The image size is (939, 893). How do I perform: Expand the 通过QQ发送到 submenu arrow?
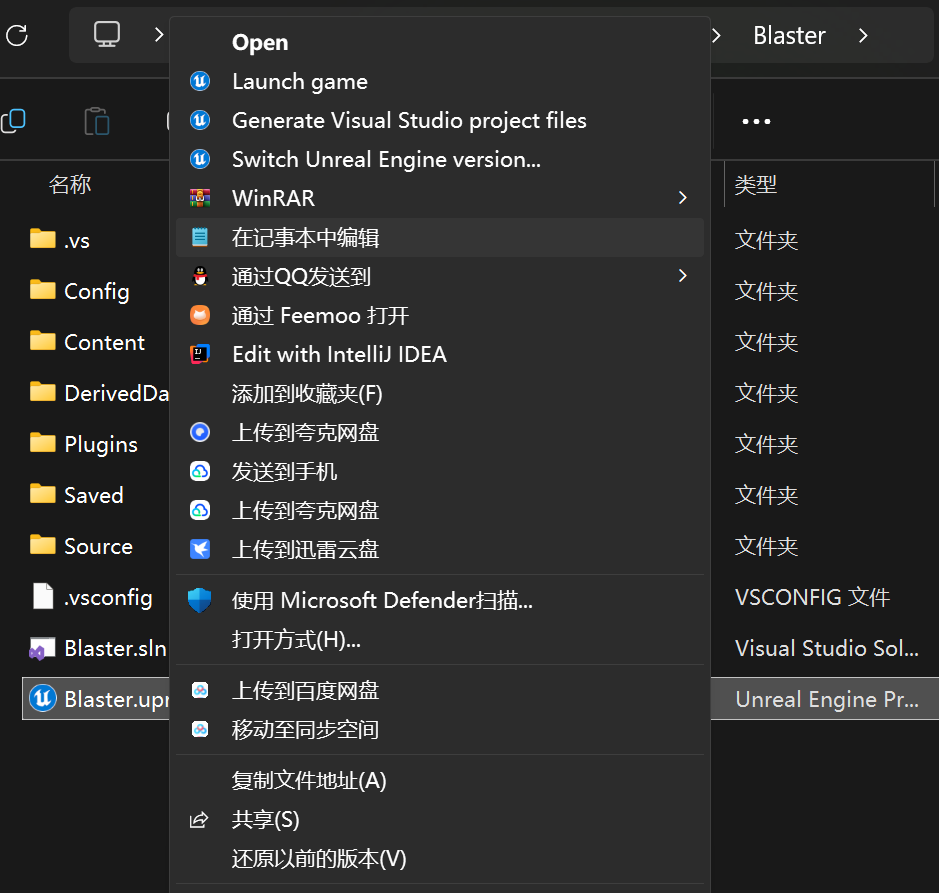coord(683,276)
